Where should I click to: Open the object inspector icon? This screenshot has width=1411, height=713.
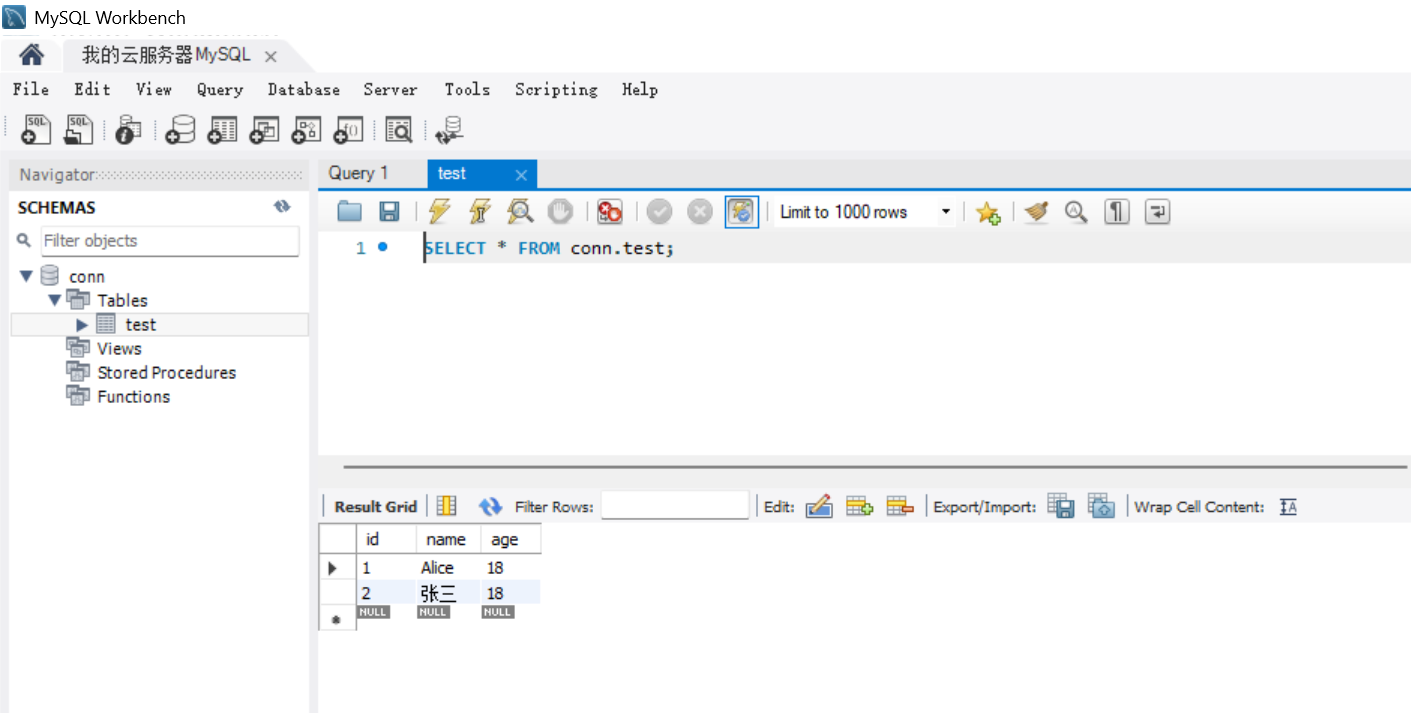[129, 129]
